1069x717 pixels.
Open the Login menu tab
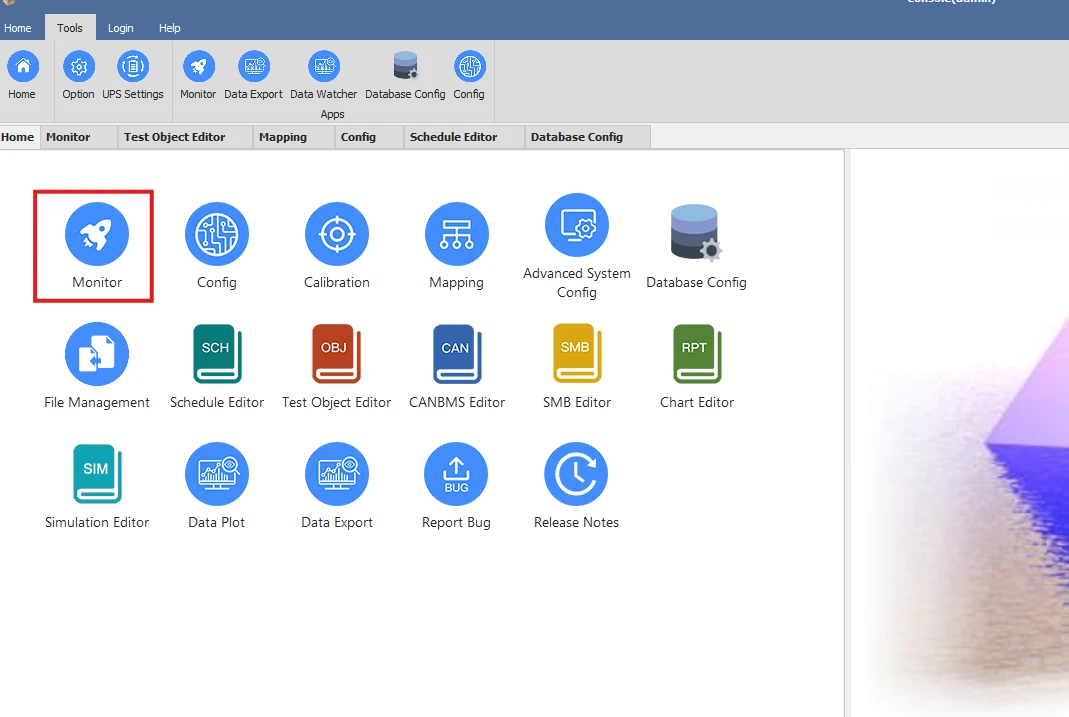(x=121, y=28)
